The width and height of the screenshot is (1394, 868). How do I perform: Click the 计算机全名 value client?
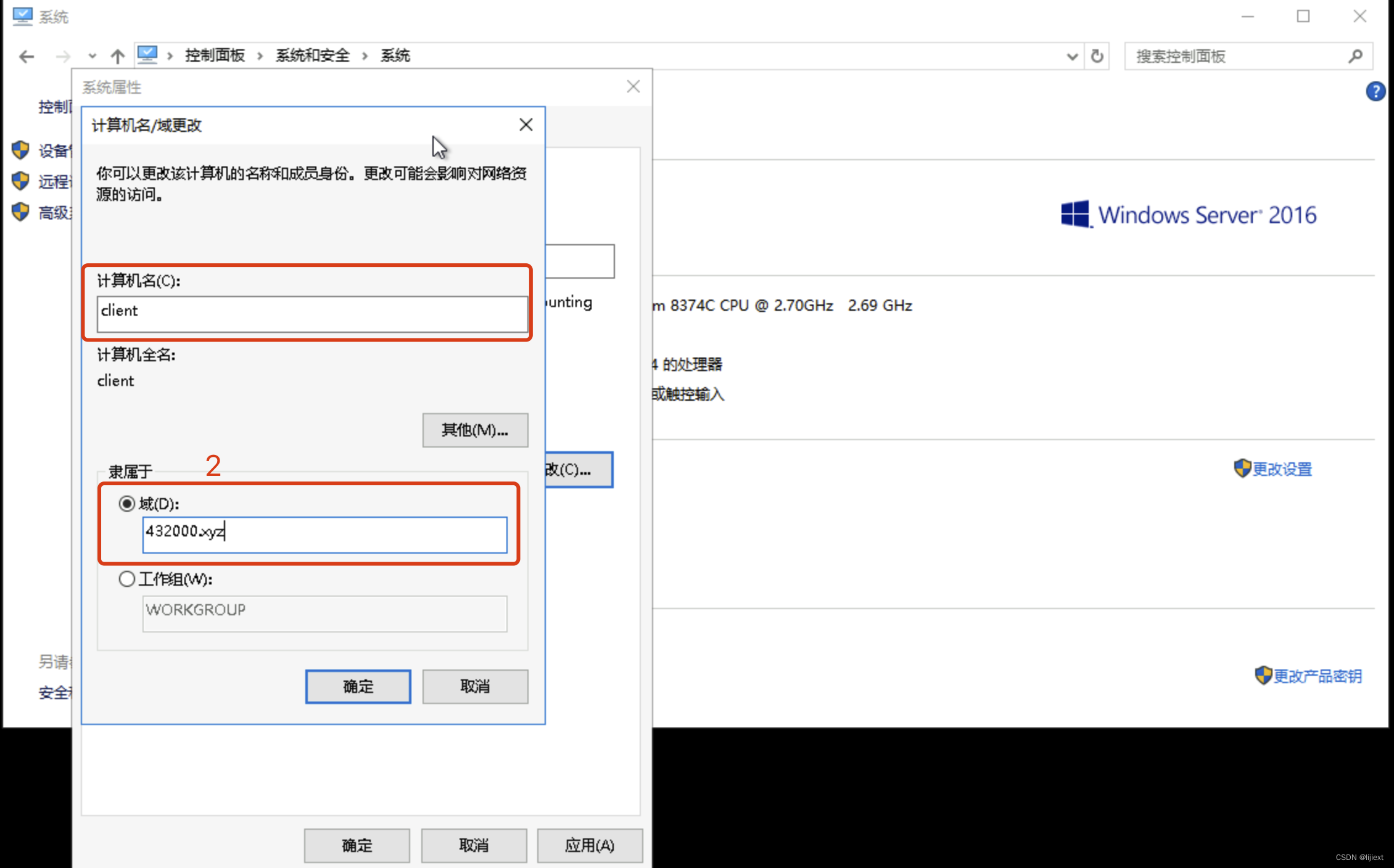click(115, 381)
